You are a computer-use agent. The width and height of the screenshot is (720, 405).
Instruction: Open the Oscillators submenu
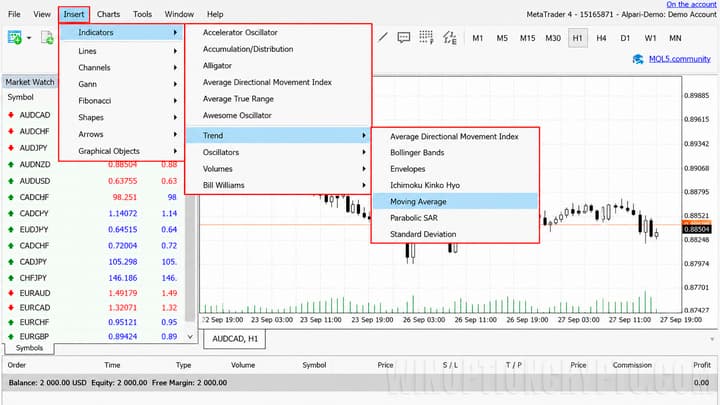click(278, 152)
